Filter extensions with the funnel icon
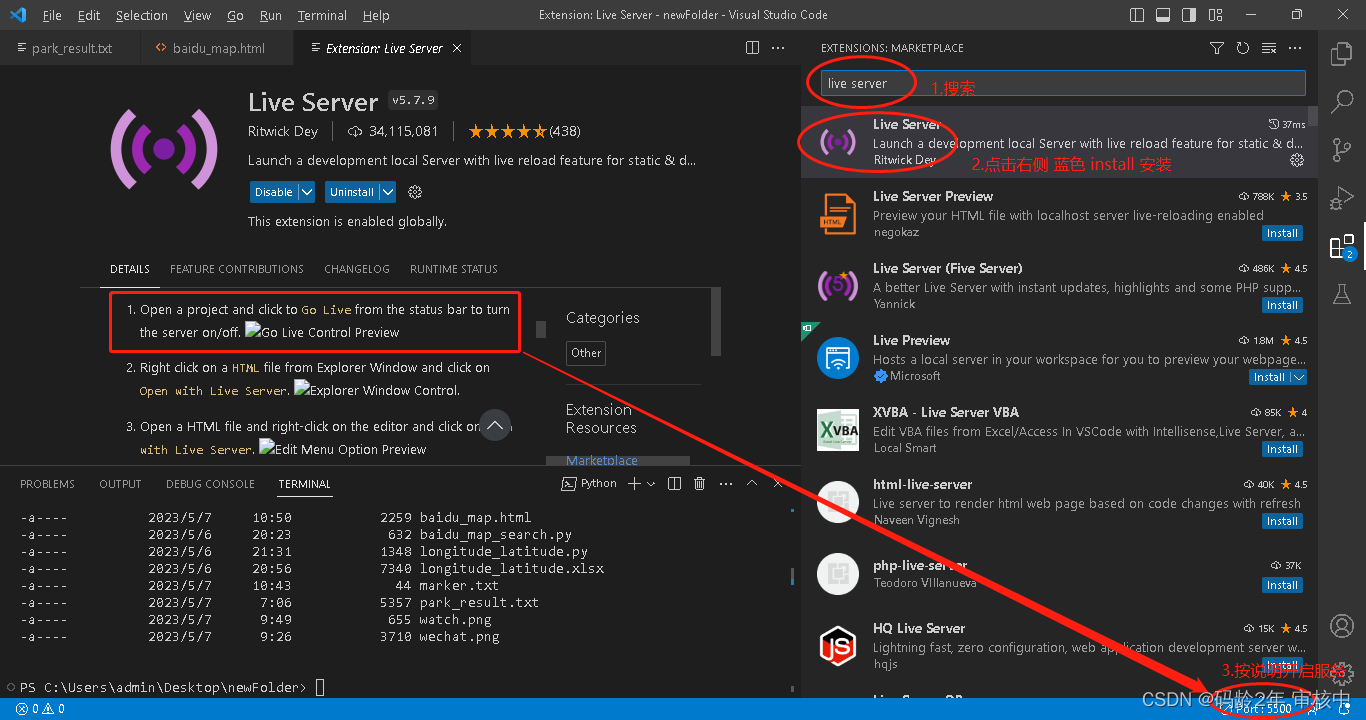This screenshot has height=720, width=1366. pos(1217,48)
